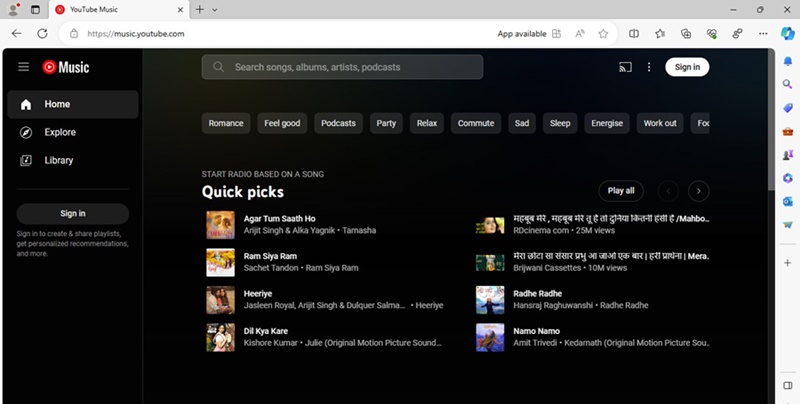
Task: Open the hamburger guide menu
Action: pyautogui.click(x=23, y=67)
